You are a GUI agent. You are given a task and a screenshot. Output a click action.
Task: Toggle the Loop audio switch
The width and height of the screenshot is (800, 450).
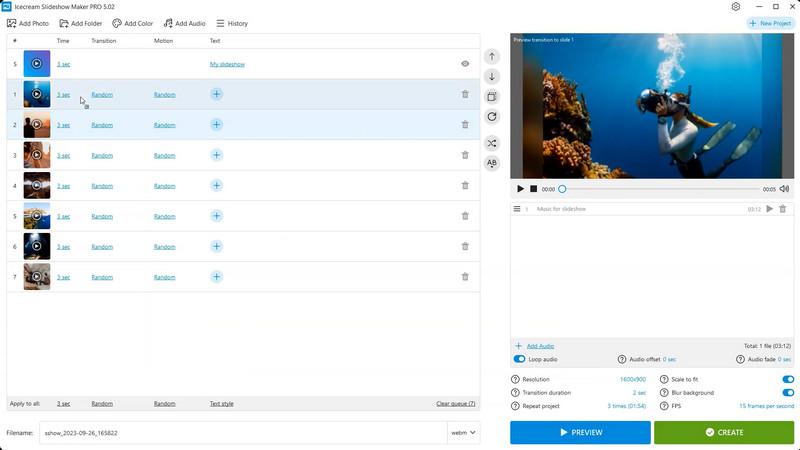tap(520, 359)
